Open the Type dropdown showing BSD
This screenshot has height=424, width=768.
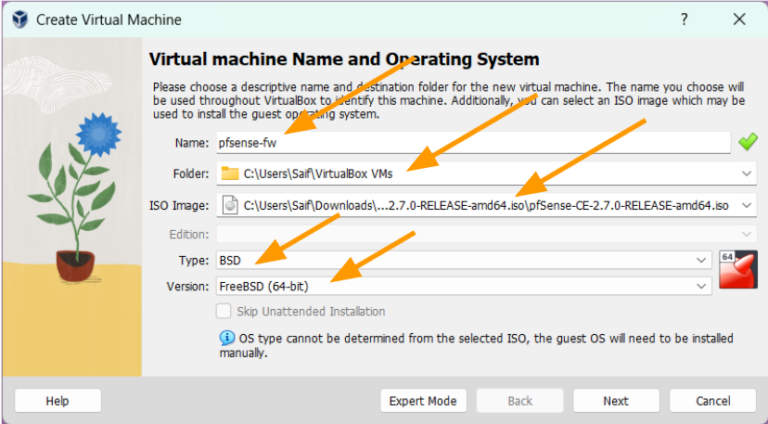pyautogui.click(x=701, y=260)
